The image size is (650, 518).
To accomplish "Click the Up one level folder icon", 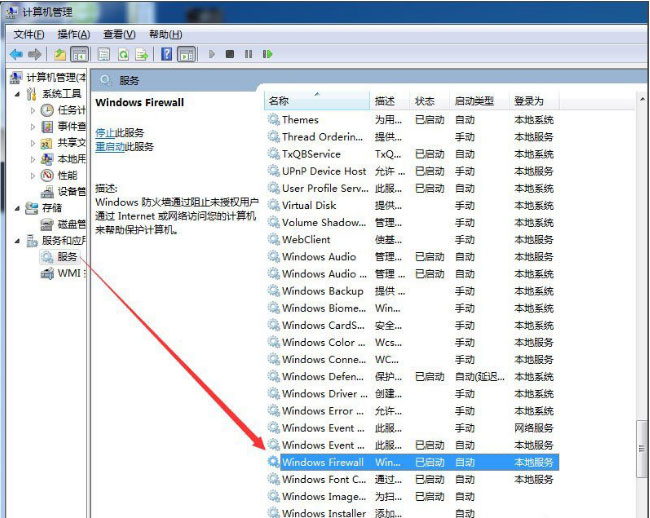I will 60,54.
